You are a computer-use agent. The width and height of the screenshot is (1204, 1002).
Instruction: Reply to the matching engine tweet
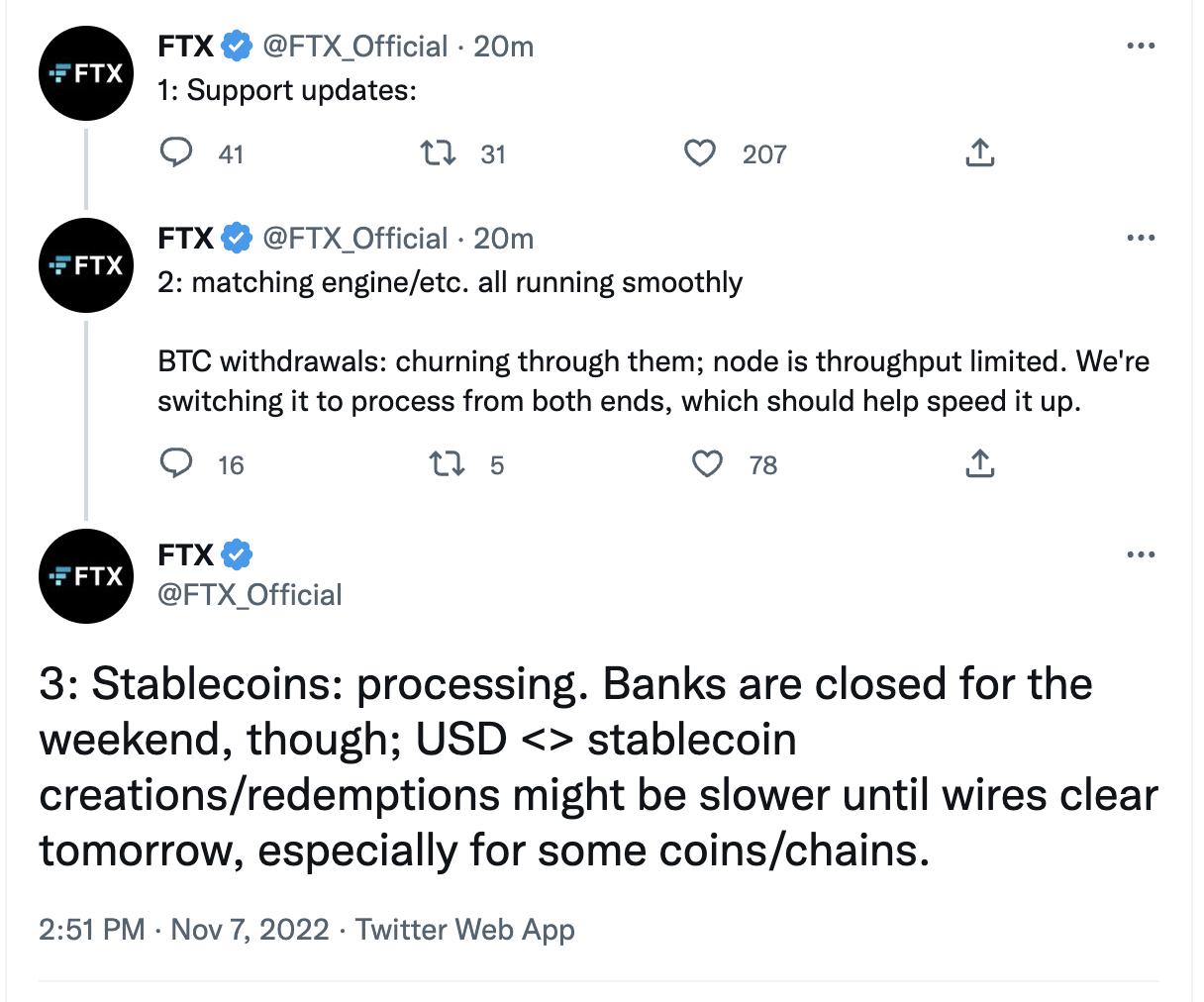(x=178, y=464)
